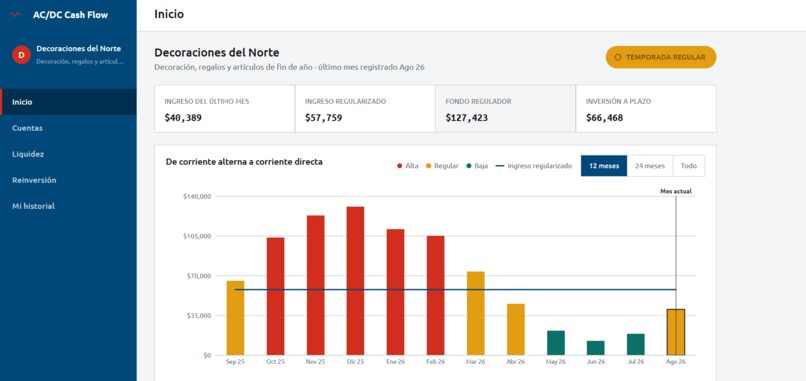Image resolution: width=806 pixels, height=381 pixels.
Task: Click the $35,000 axis label
Action: (x=199, y=316)
